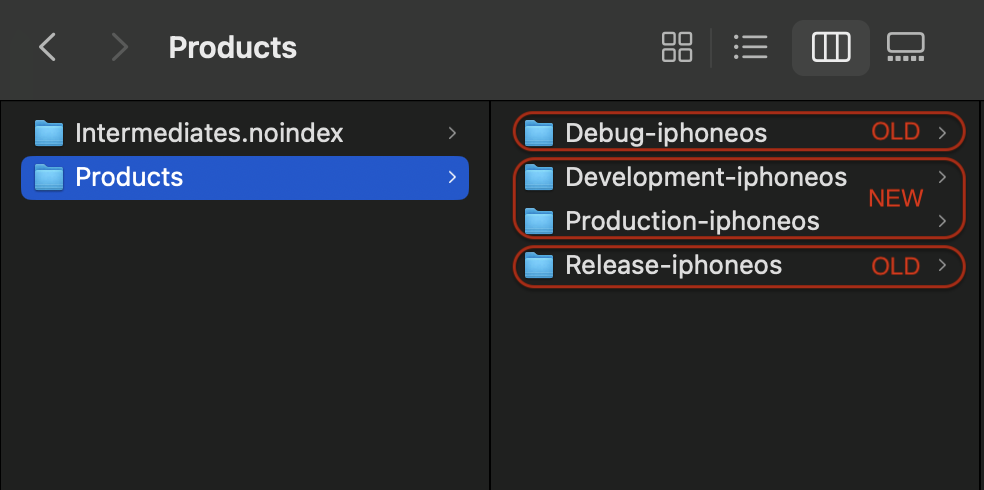Screen dimensions: 984x490
Task: Go forward using the right chevron
Action: tap(119, 48)
